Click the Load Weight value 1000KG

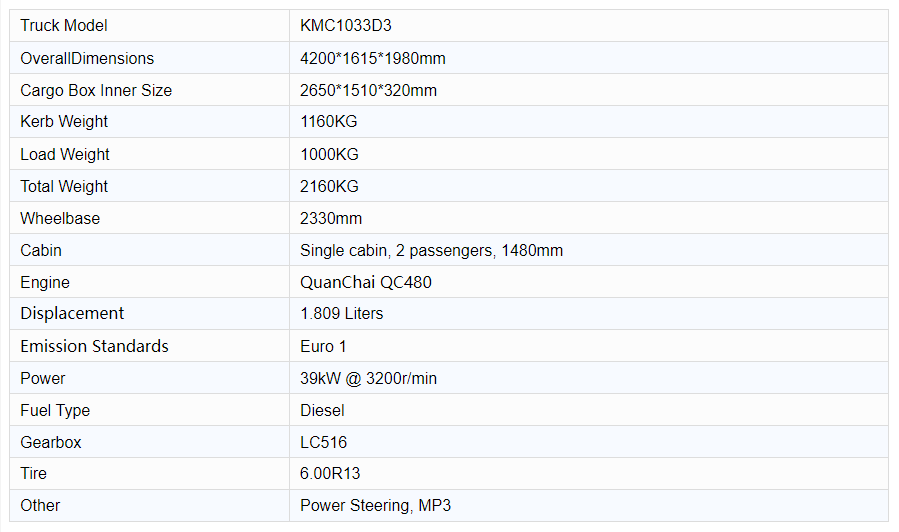coord(329,154)
